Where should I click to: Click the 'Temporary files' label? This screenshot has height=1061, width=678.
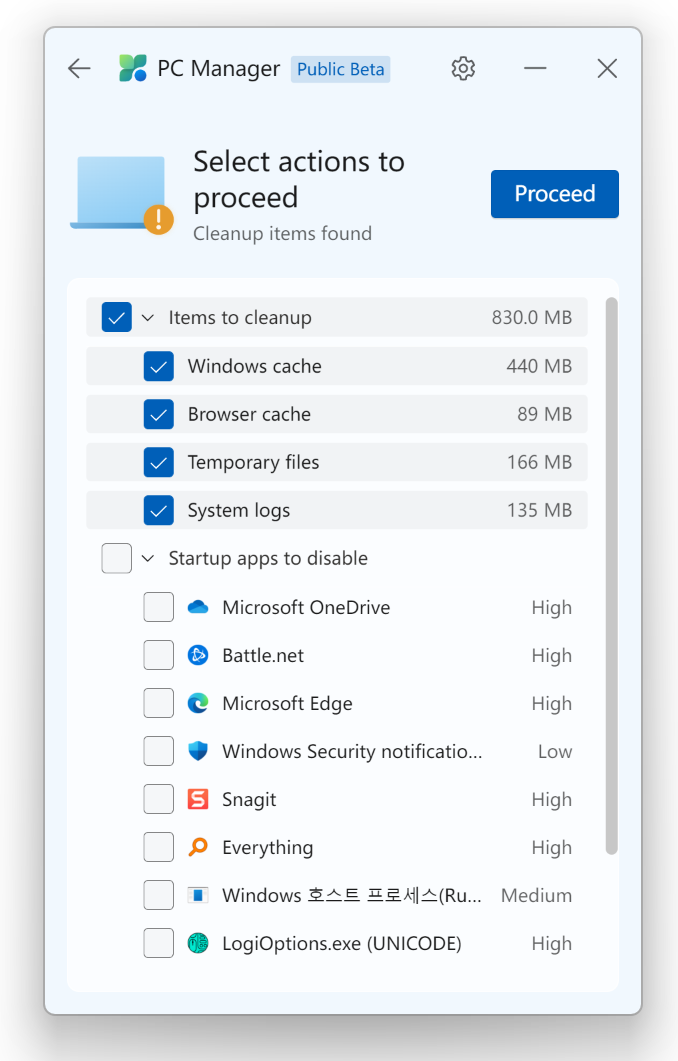click(x=253, y=462)
